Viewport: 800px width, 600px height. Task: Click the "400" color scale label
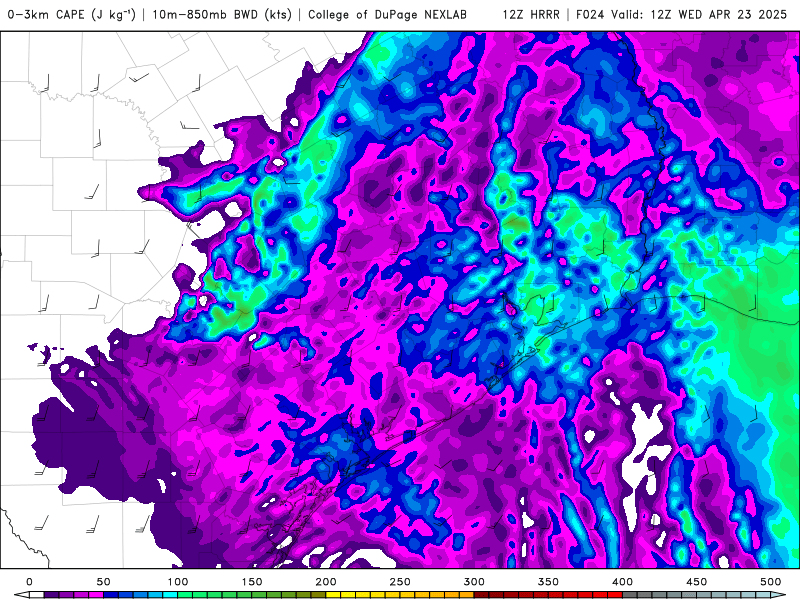pyautogui.click(x=622, y=582)
